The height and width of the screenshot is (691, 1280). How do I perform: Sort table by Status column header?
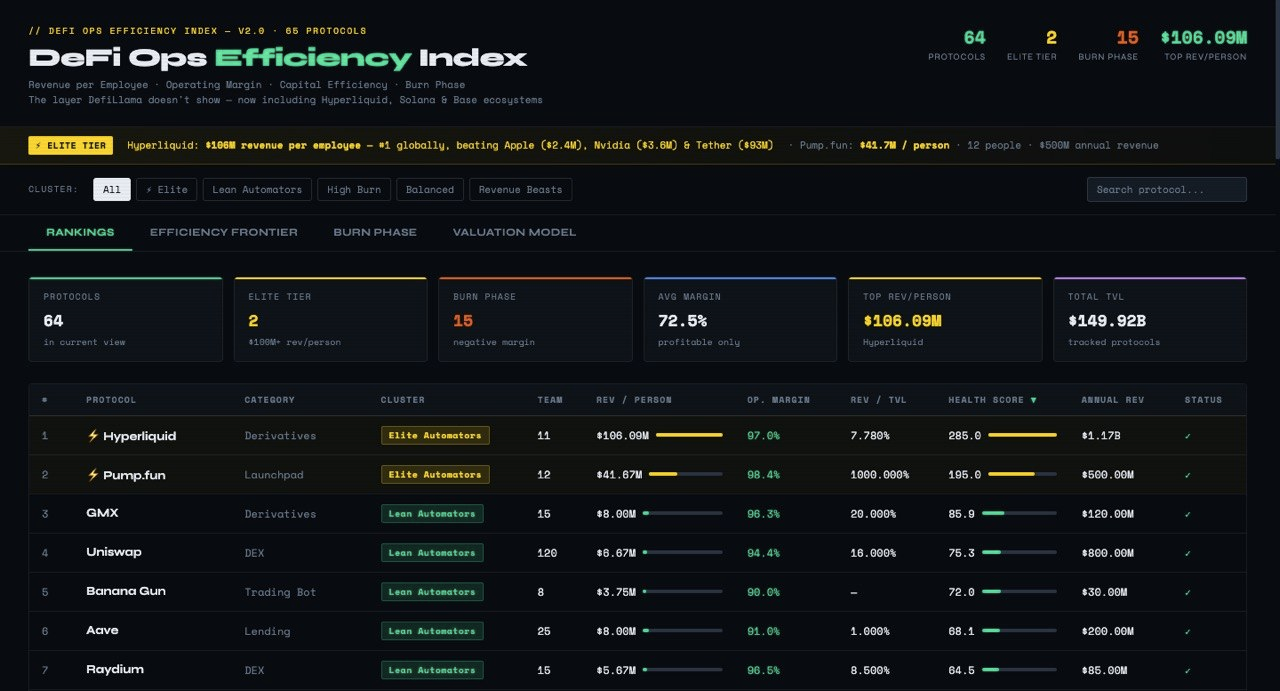1203,400
